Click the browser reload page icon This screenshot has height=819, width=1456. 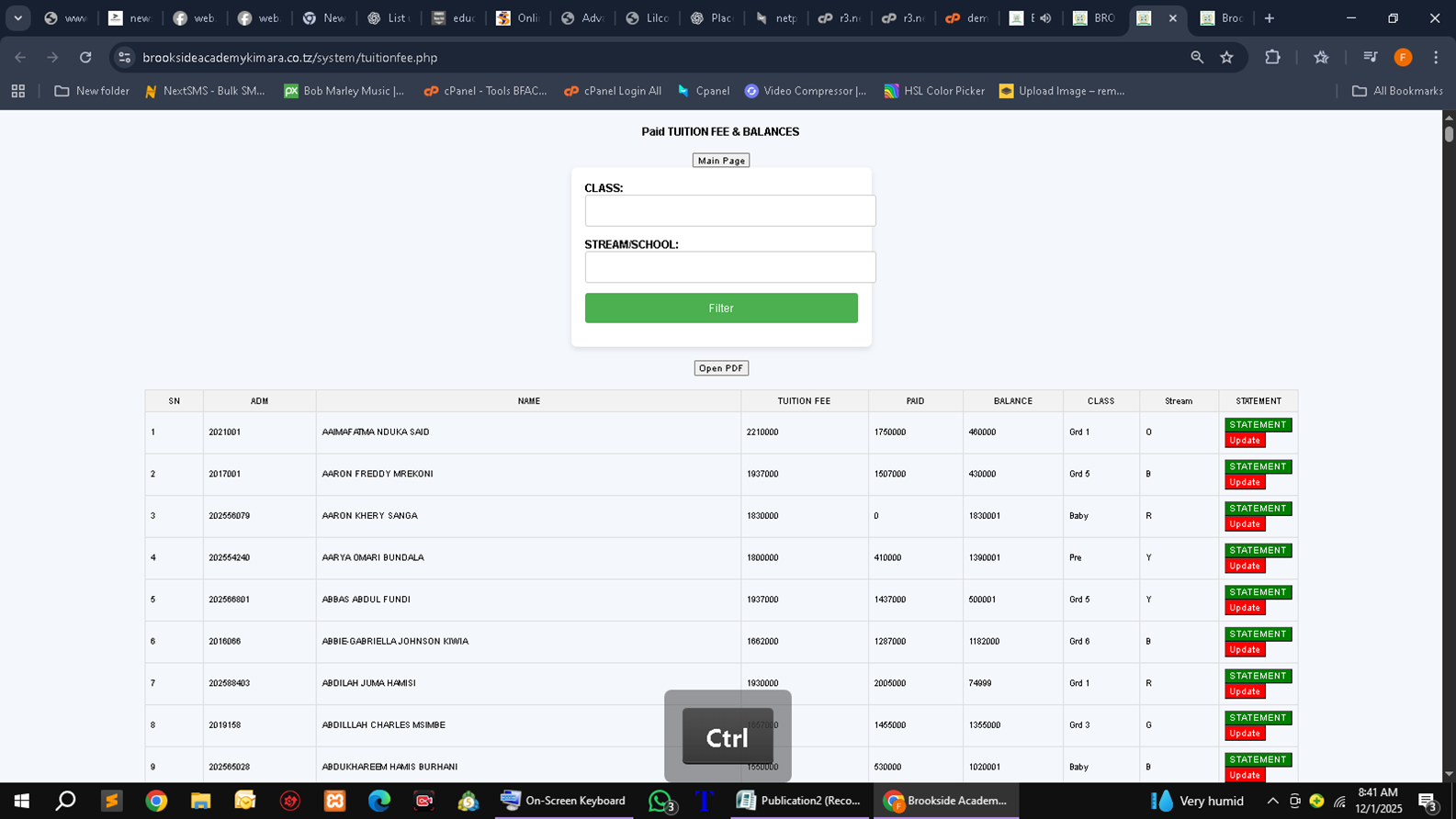85,57
